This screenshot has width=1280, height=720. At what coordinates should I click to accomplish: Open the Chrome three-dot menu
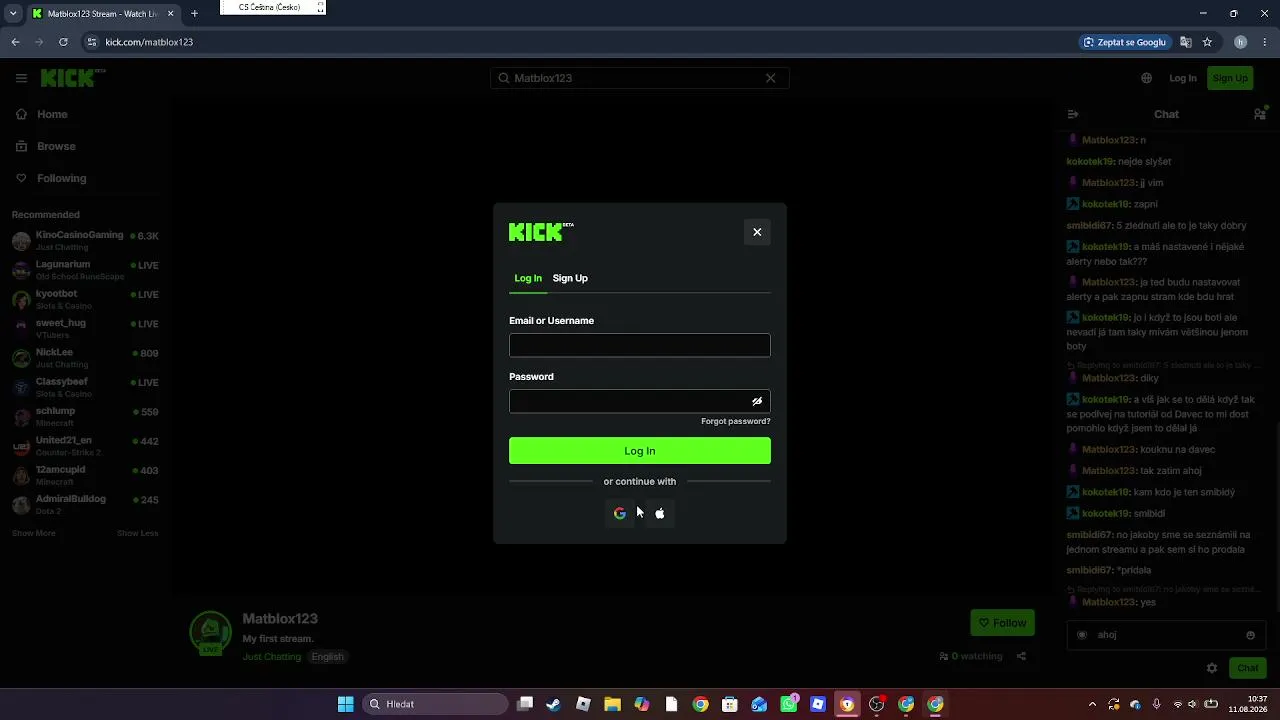pos(1265,42)
